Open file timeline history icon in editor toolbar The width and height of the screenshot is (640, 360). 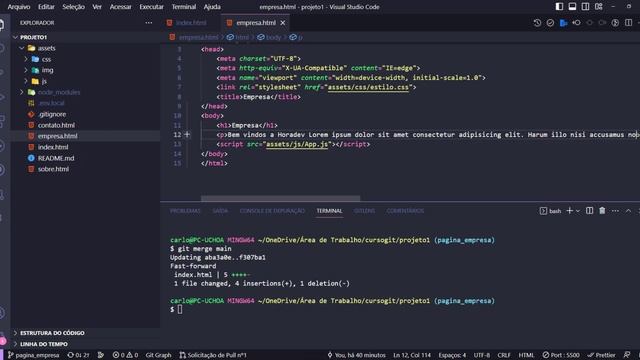point(537,23)
